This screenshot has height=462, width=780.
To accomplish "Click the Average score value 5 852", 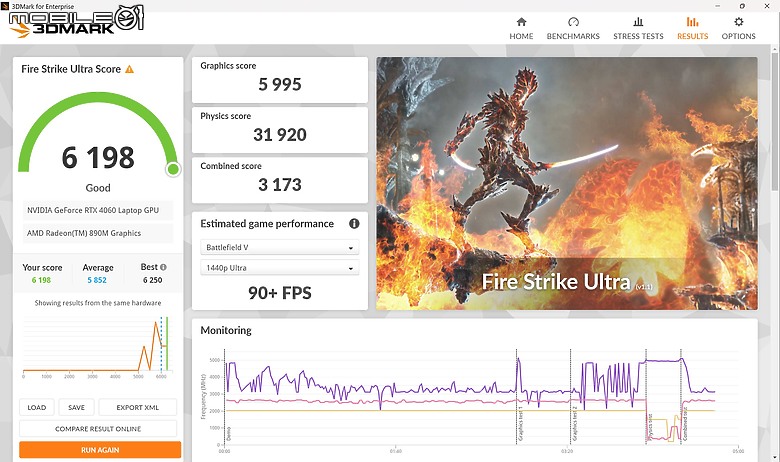I will (97, 280).
